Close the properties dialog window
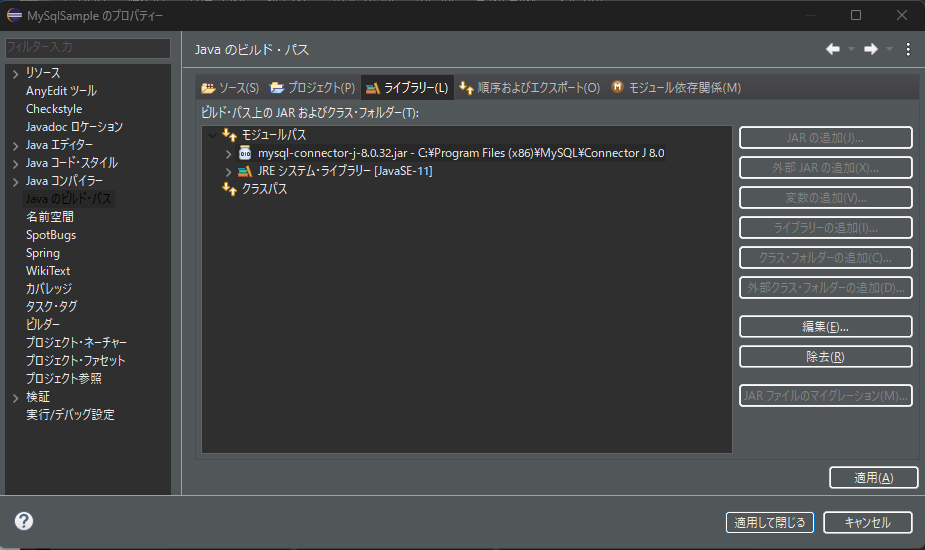925x550 pixels. 902,15
